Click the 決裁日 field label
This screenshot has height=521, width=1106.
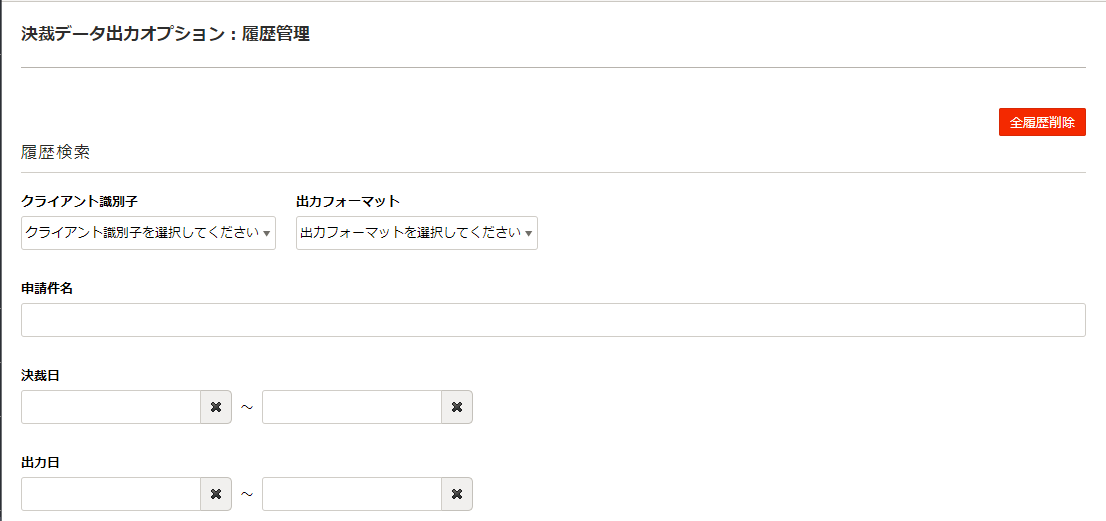(x=40, y=375)
